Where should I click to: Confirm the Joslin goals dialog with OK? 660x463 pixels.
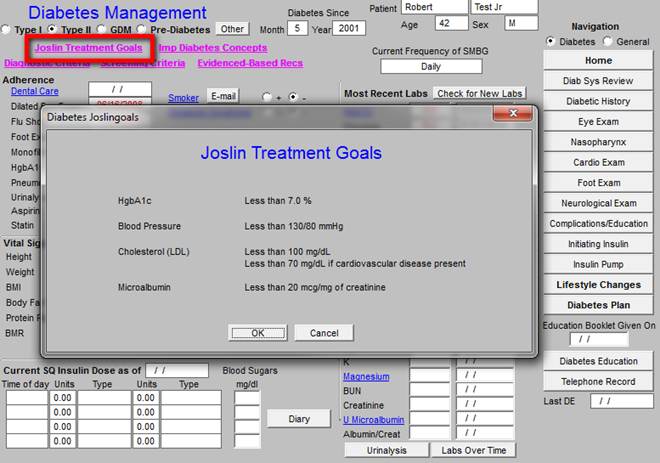[x=258, y=333]
